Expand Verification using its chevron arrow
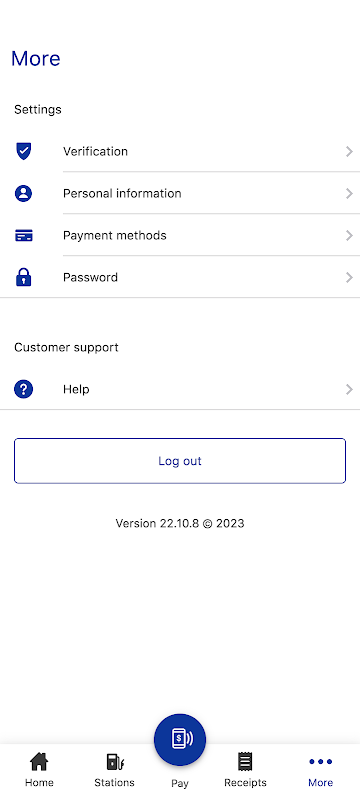 click(x=349, y=152)
